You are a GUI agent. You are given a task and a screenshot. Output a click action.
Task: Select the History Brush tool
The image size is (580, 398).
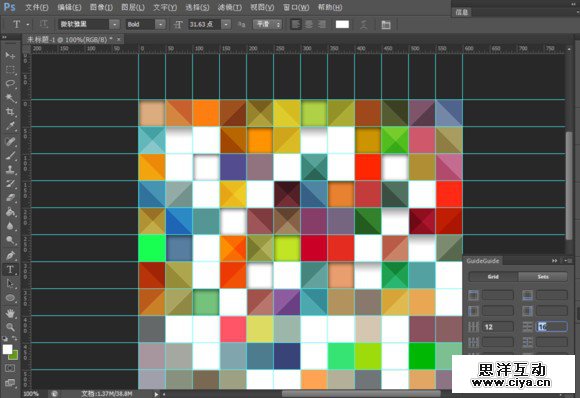10,183
